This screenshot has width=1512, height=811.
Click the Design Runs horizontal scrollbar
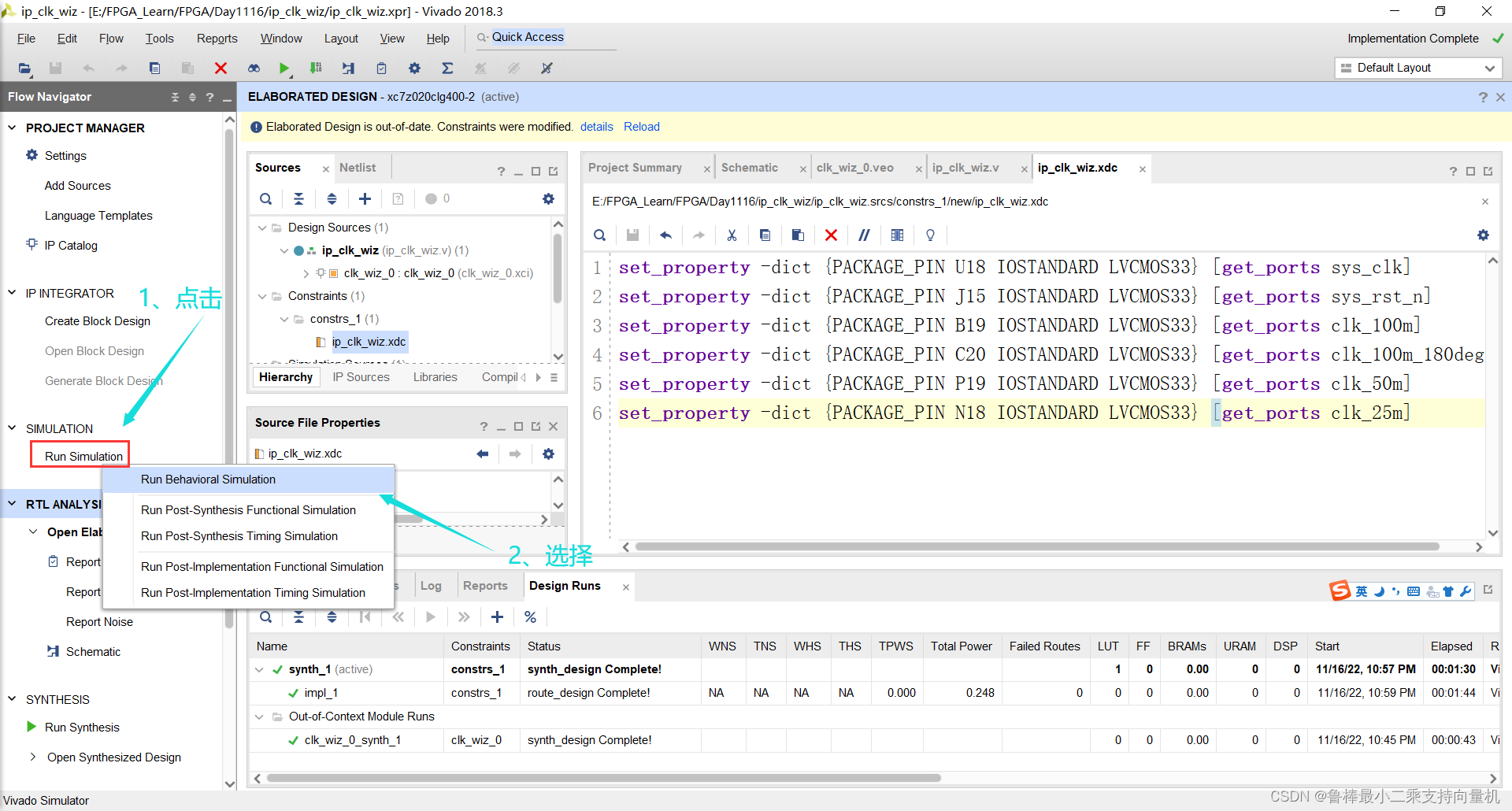pos(603,778)
